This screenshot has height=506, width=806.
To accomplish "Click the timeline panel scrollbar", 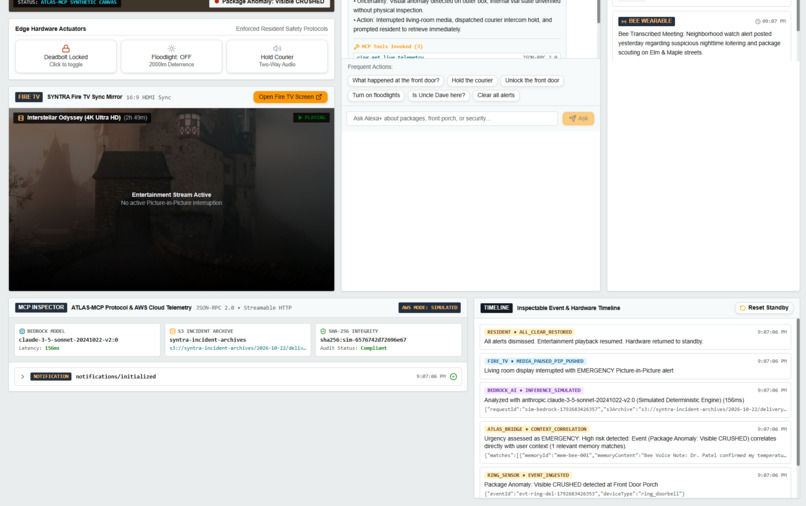I will (798, 392).
